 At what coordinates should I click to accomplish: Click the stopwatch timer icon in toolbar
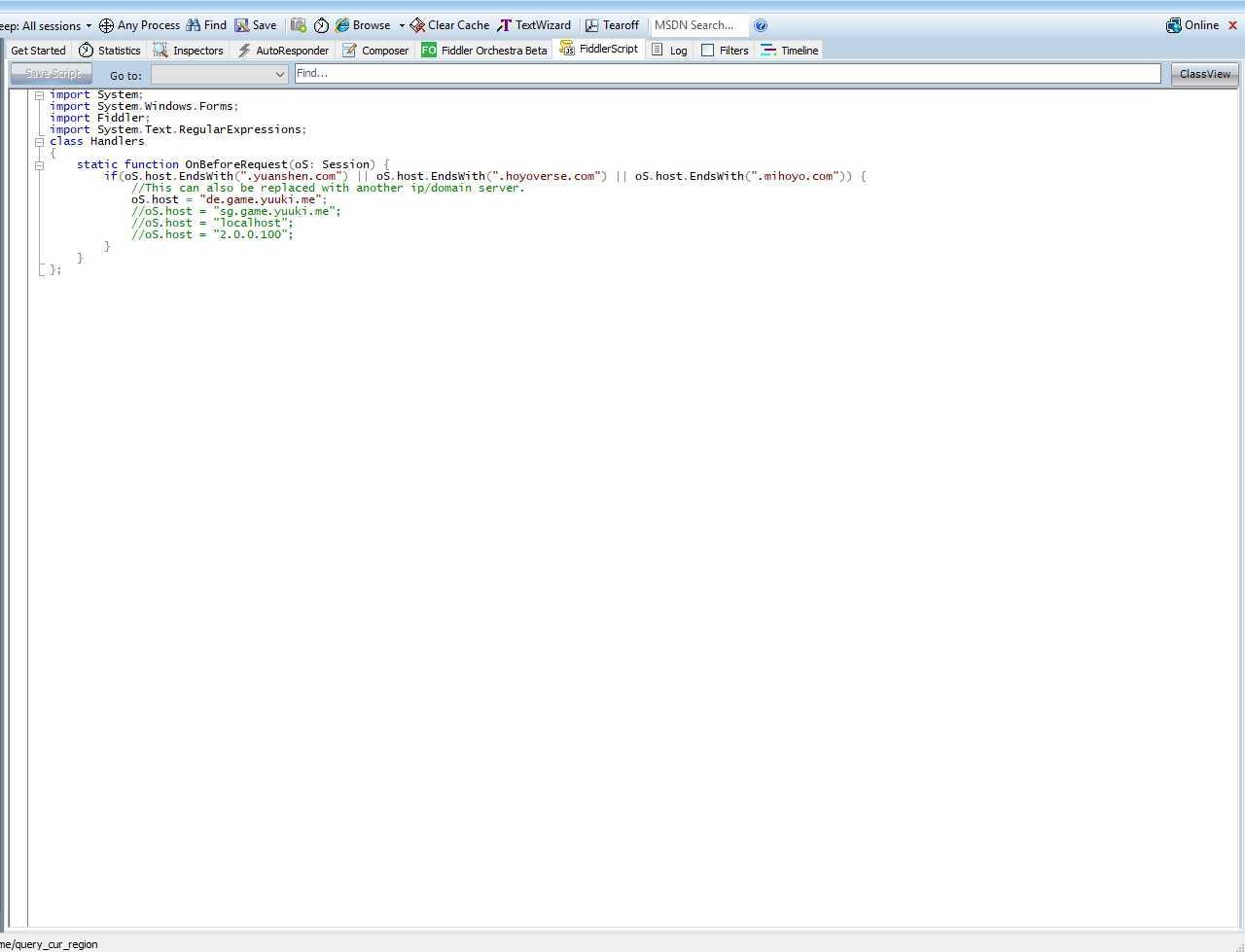tap(321, 25)
